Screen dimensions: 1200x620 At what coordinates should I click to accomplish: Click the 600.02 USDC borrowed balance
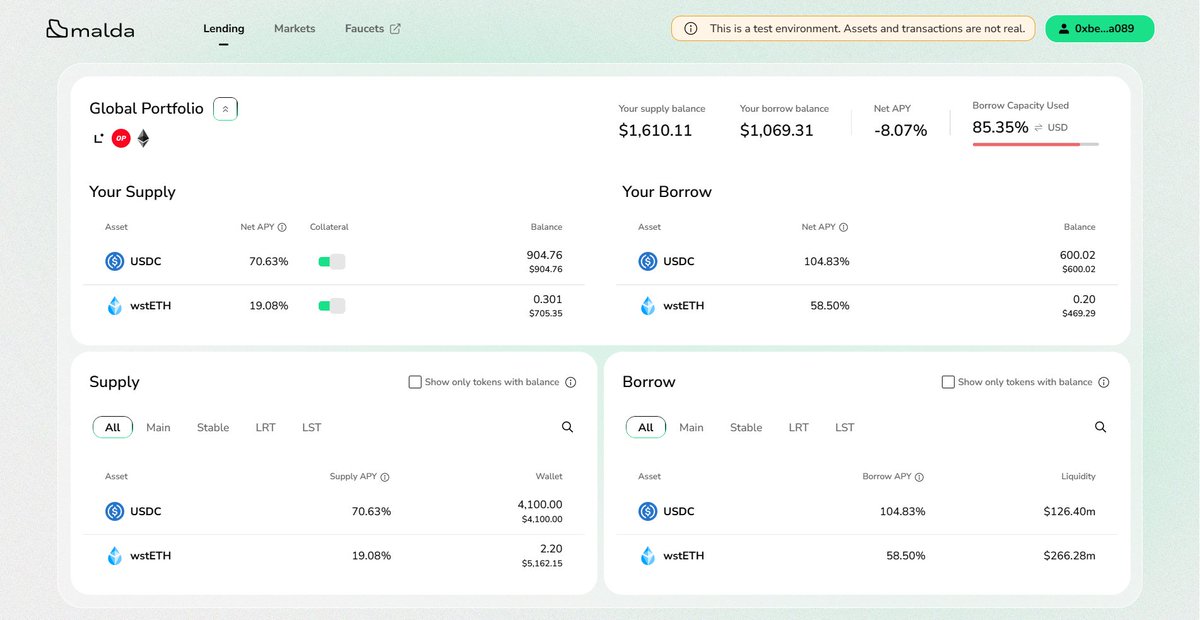click(1078, 255)
